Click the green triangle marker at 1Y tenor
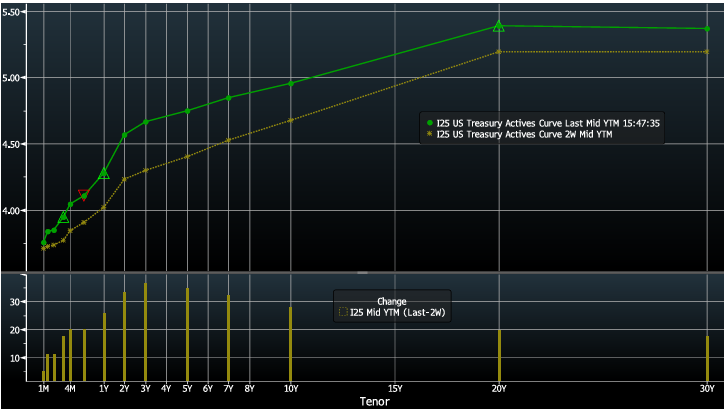727x410 pixels. [x=104, y=174]
